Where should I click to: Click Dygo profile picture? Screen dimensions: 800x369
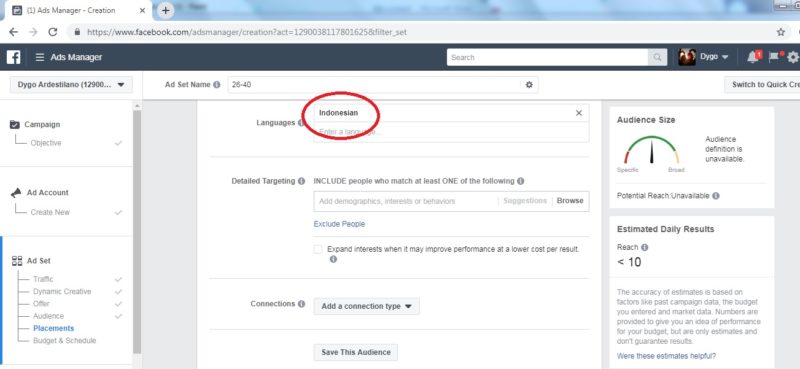pyautogui.click(x=687, y=57)
